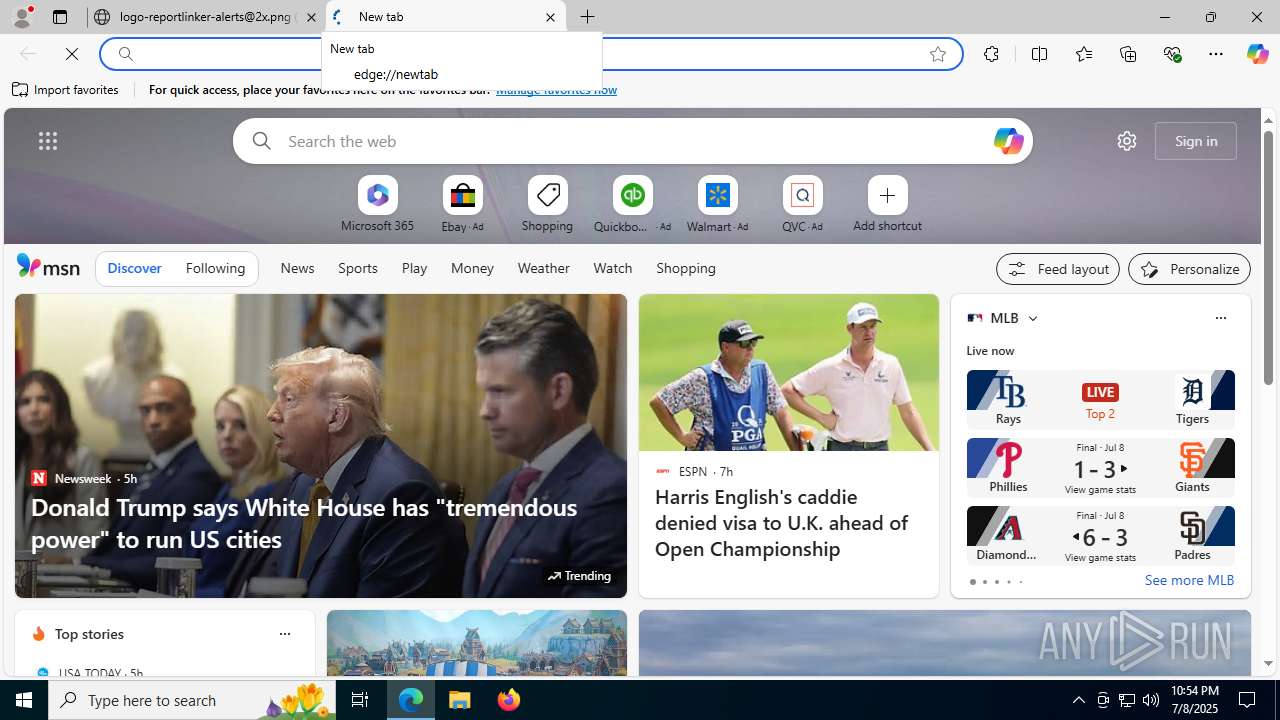Screen dimensions: 1280x720
Task: Open the Play tab
Action: [x=414, y=268]
